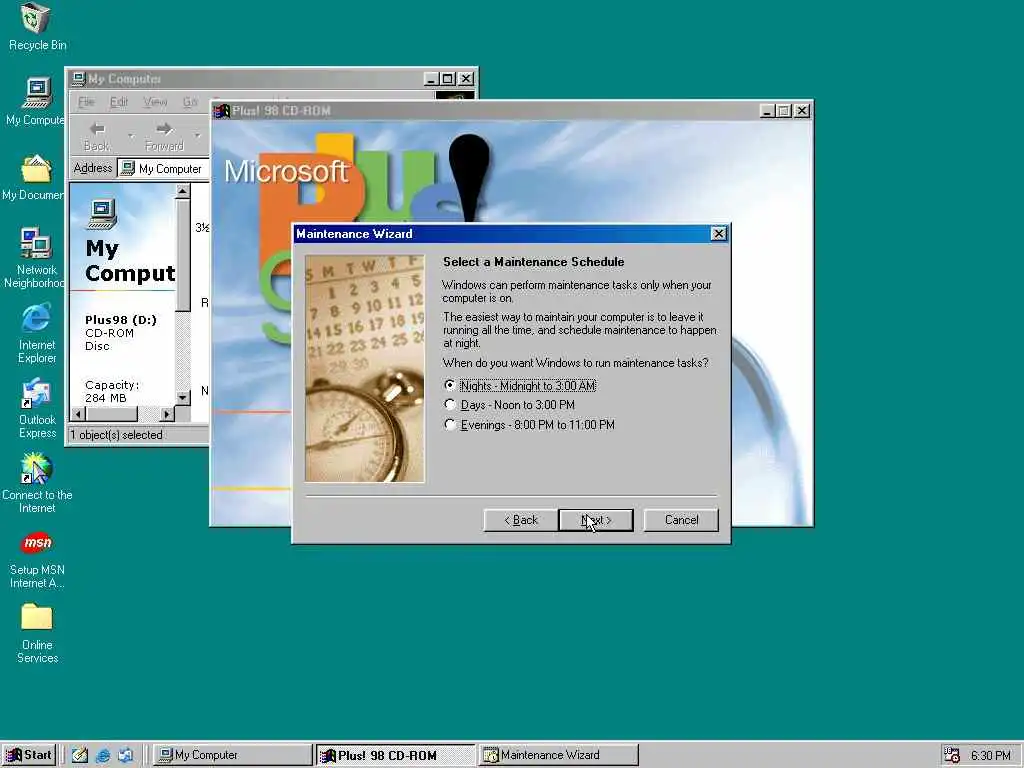This screenshot has width=1024, height=768.
Task: Click the Forward arrow in My Computer
Action: 164,136
